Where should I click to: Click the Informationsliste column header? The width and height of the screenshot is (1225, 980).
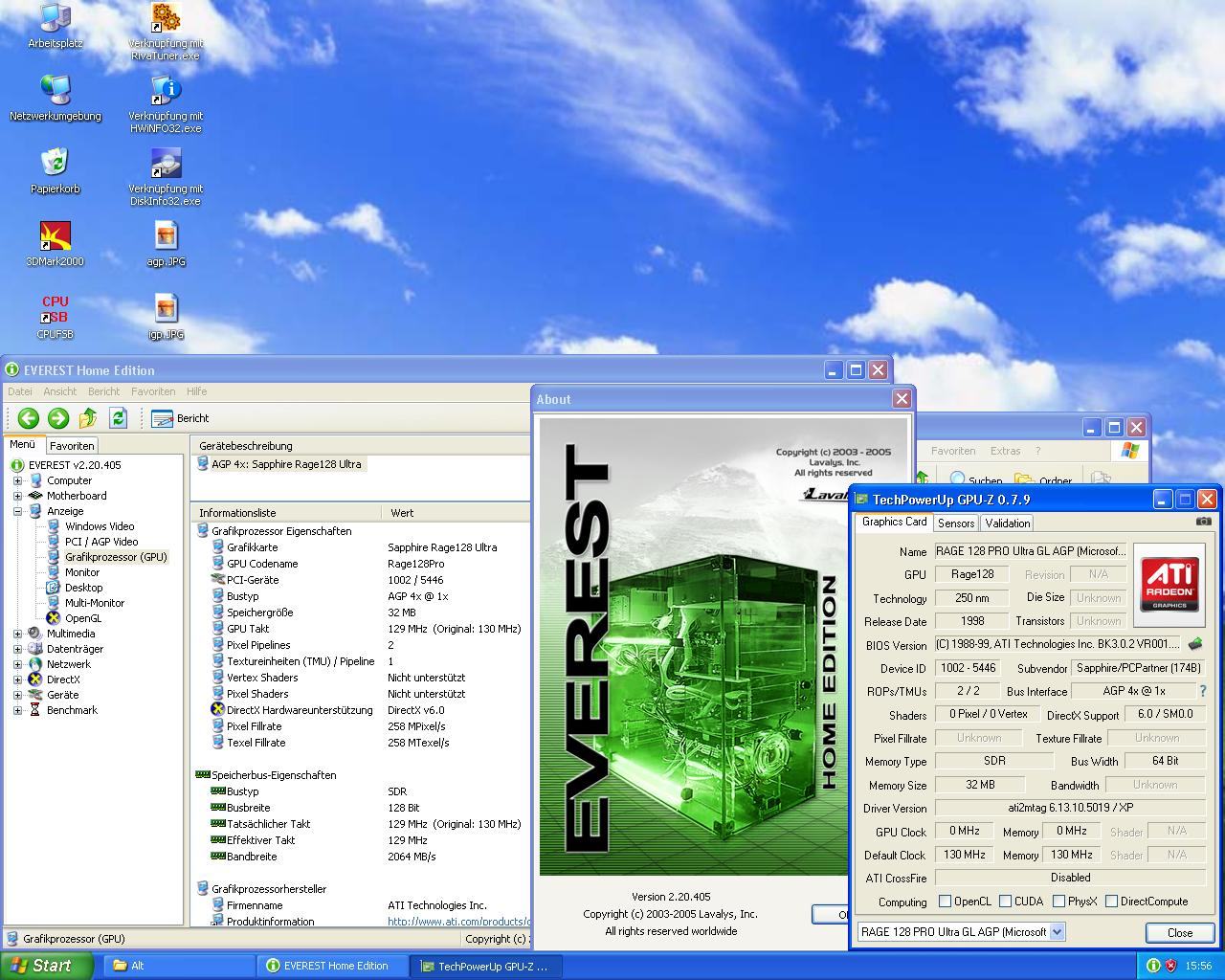[286, 513]
